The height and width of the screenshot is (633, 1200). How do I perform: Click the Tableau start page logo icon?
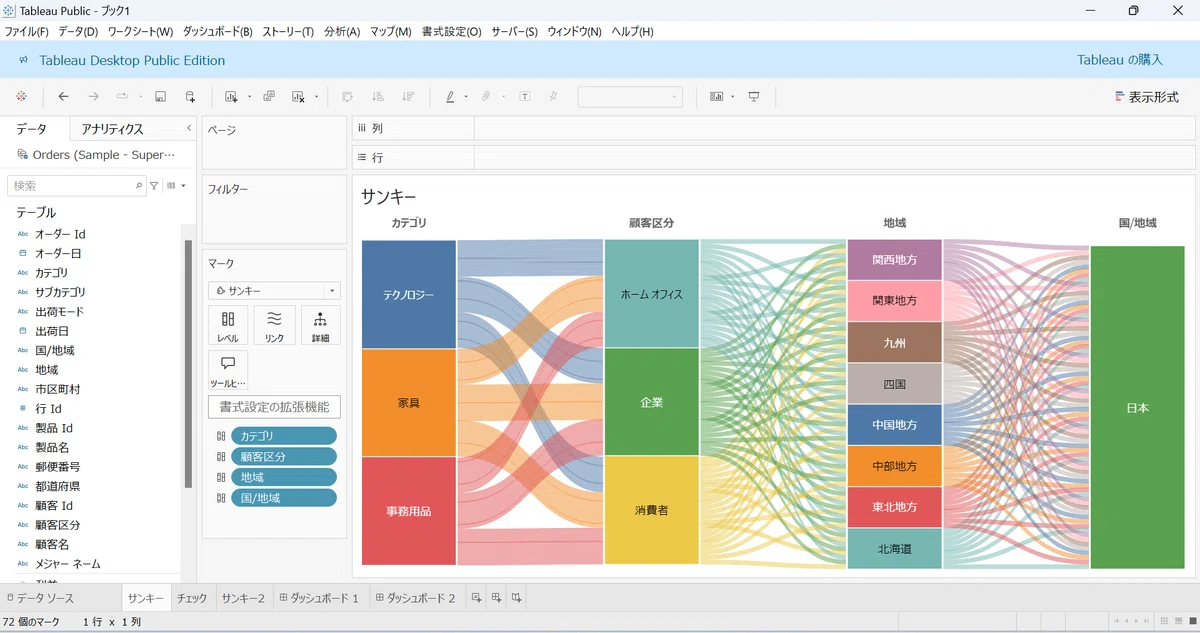[x=21, y=97]
